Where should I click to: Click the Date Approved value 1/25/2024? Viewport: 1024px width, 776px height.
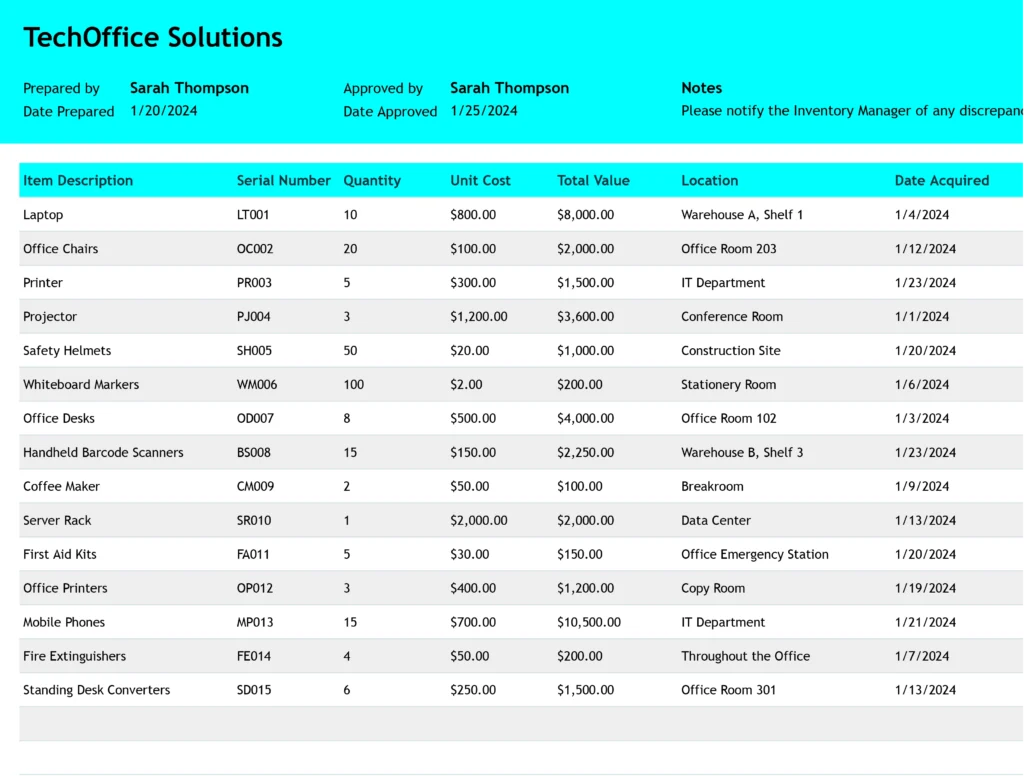[484, 111]
